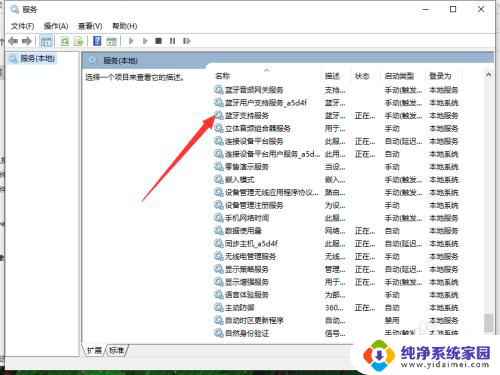500x375 pixels.
Task: Close the 服务 window
Action: pos(481,9)
